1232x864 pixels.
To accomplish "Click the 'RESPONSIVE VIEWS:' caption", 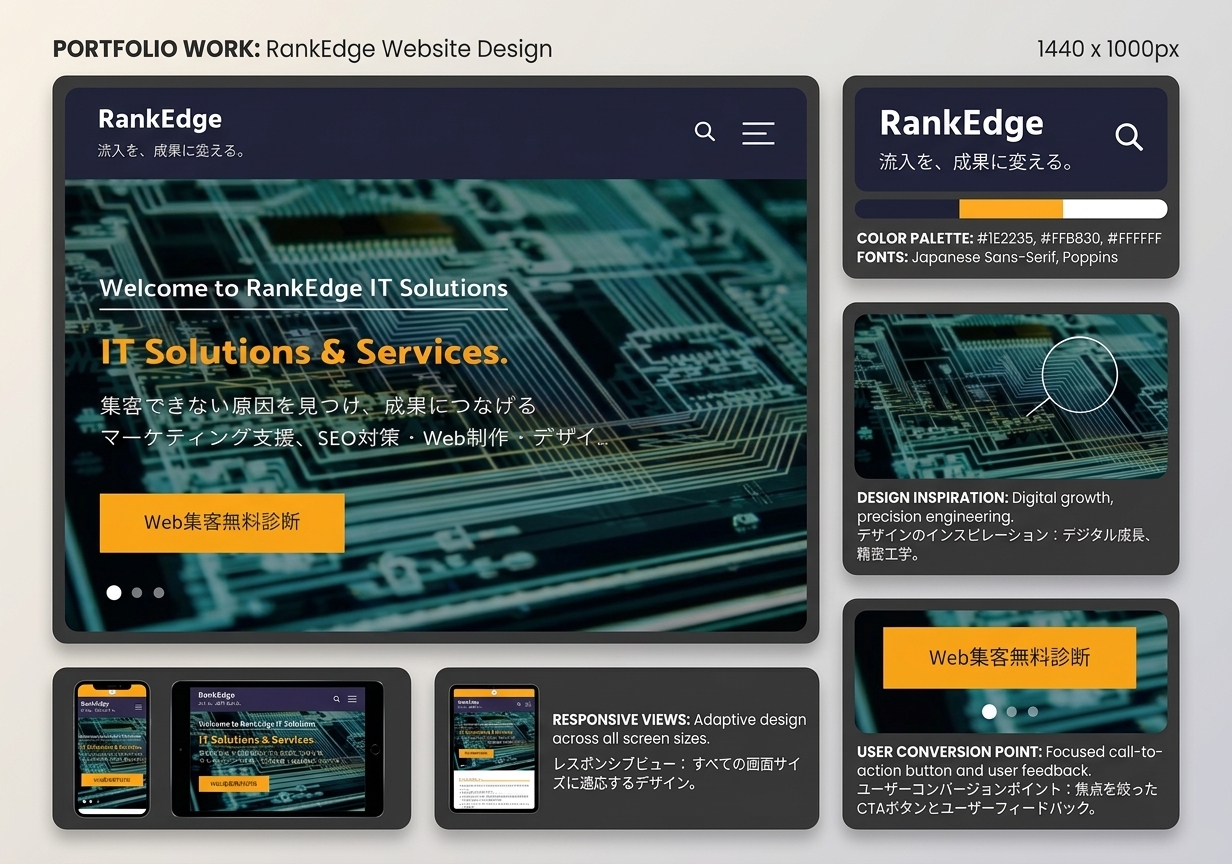I will click(x=621, y=719).
